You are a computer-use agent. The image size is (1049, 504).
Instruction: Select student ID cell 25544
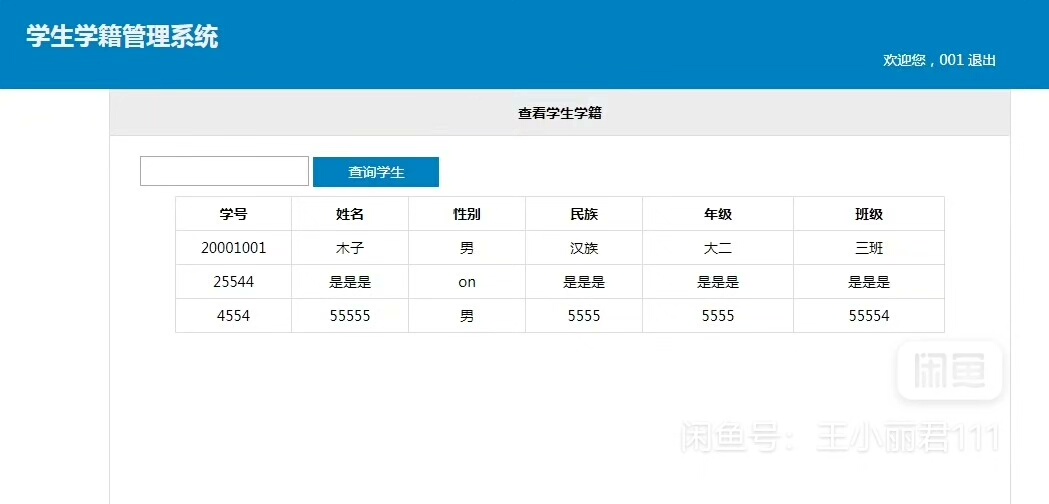tap(233, 282)
